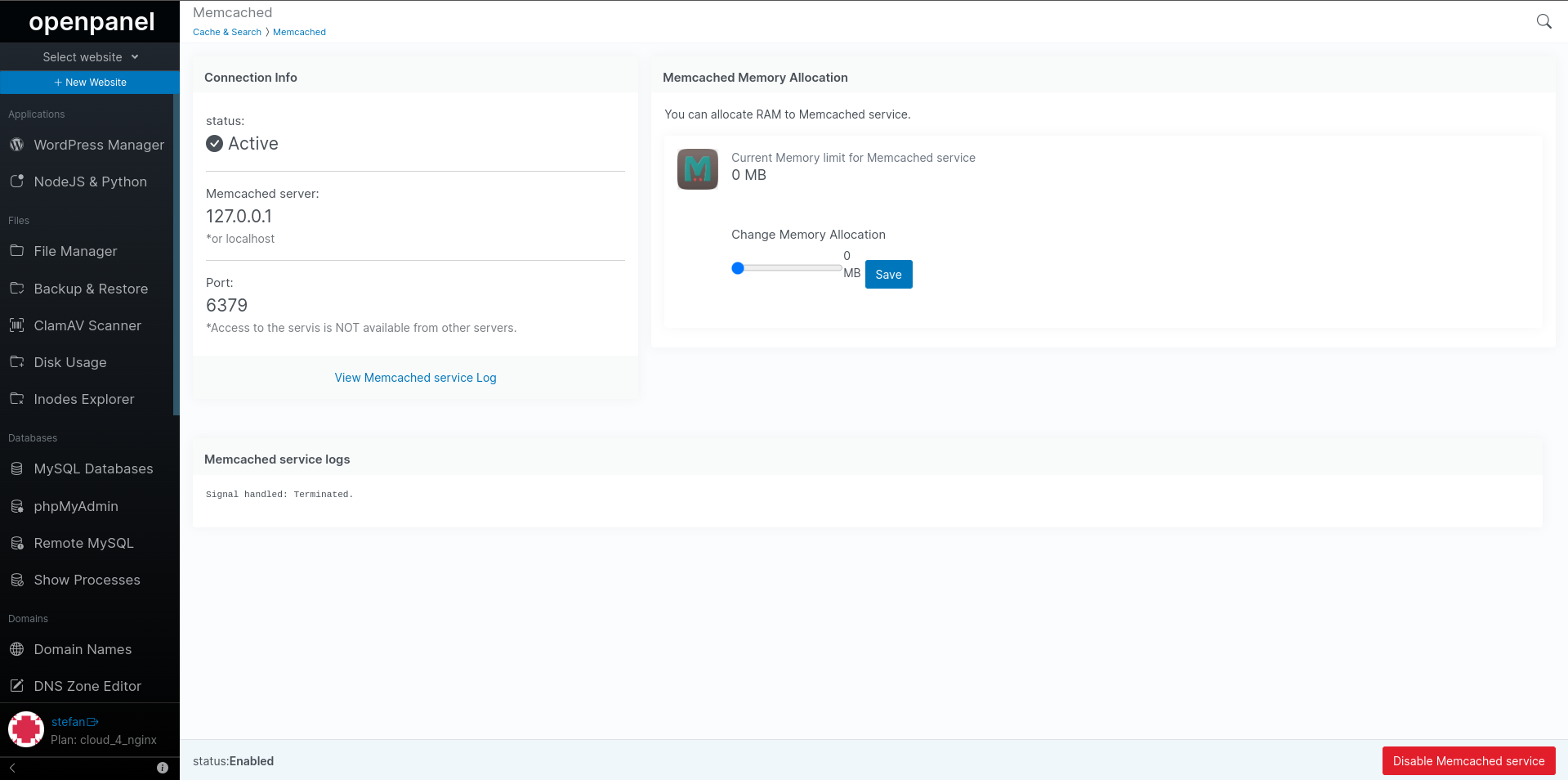1568x780 pixels.
Task: Click the user avatar image
Action: pos(26,729)
